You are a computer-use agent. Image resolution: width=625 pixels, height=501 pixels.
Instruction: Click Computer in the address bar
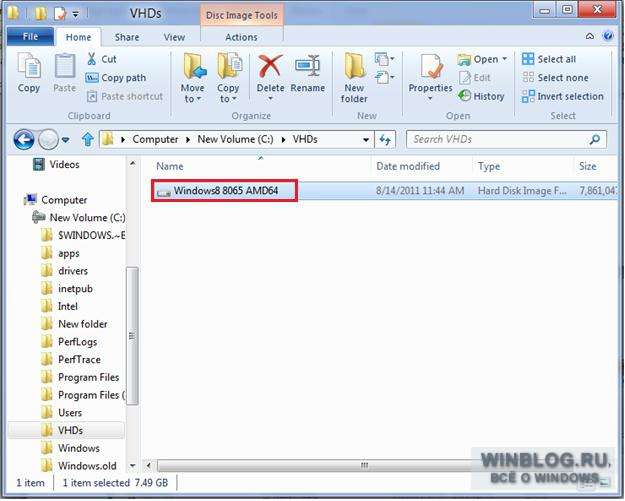pos(155,139)
